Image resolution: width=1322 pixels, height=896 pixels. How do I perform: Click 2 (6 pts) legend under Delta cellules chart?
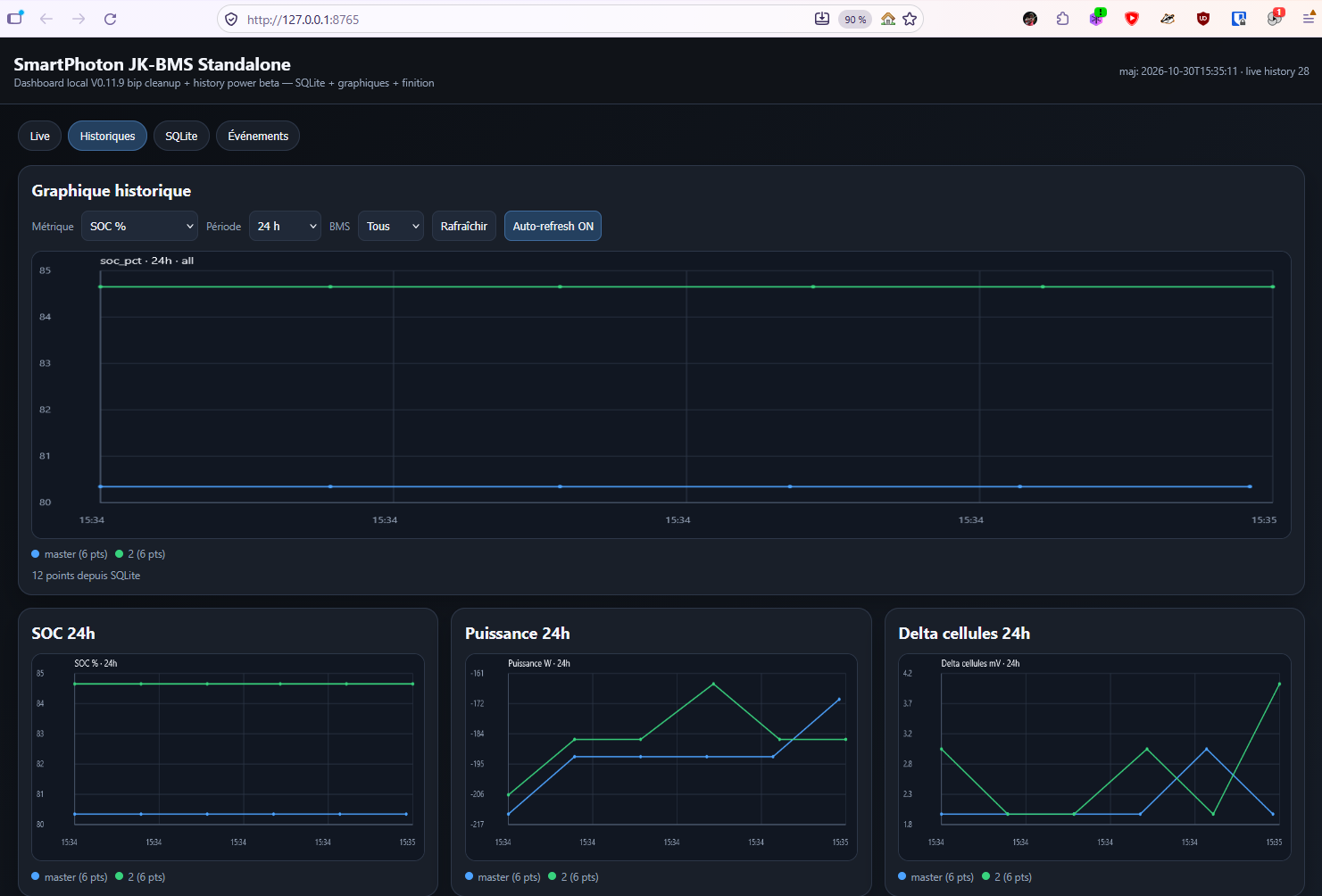[1007, 877]
